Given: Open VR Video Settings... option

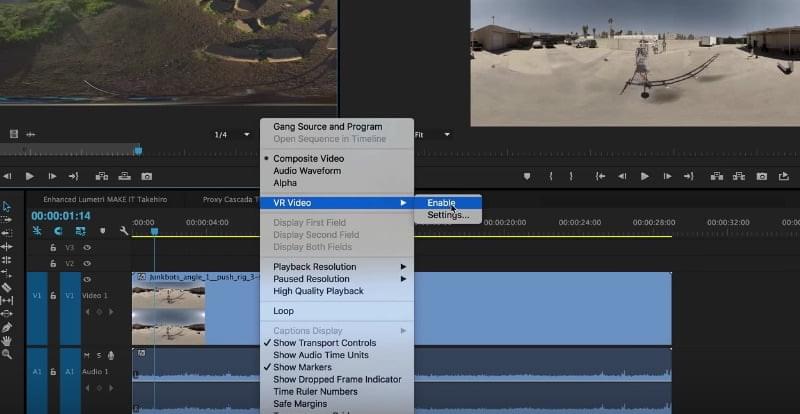Looking at the screenshot, I should 448,215.
